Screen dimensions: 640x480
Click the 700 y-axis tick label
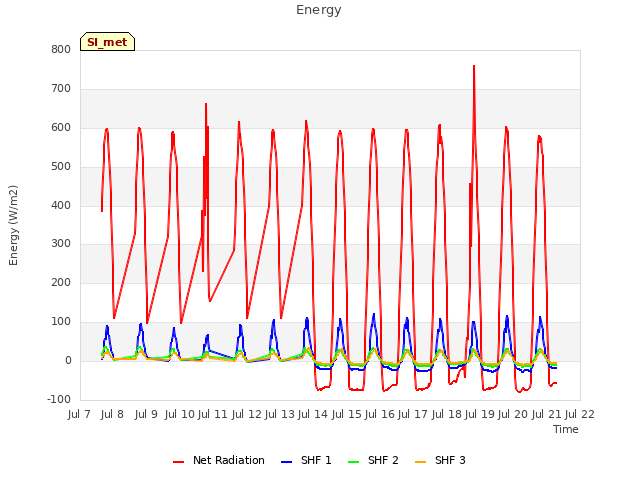coord(61,89)
